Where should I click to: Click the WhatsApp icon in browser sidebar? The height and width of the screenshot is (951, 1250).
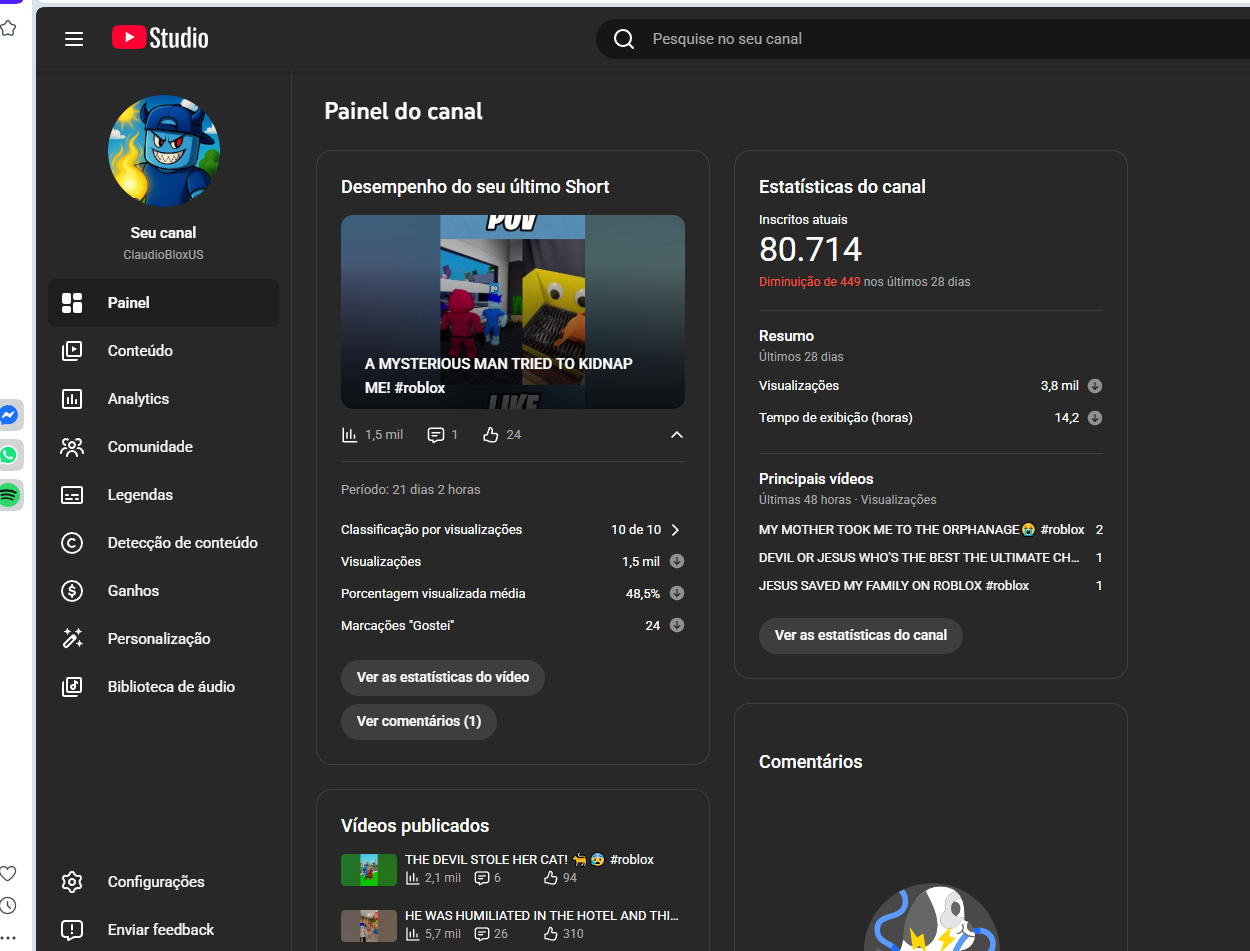click(9, 455)
